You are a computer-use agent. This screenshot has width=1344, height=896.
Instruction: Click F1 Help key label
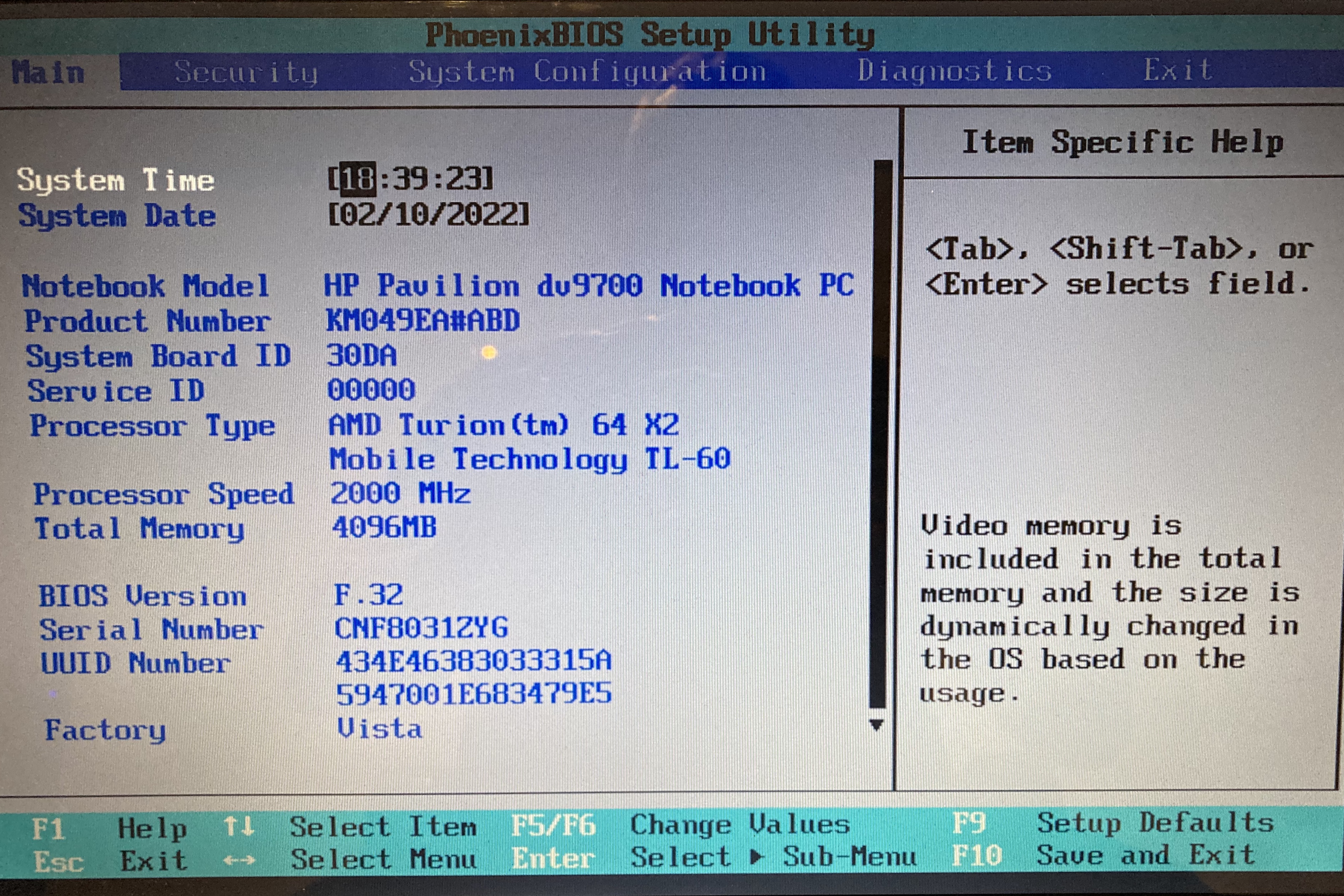(49, 829)
